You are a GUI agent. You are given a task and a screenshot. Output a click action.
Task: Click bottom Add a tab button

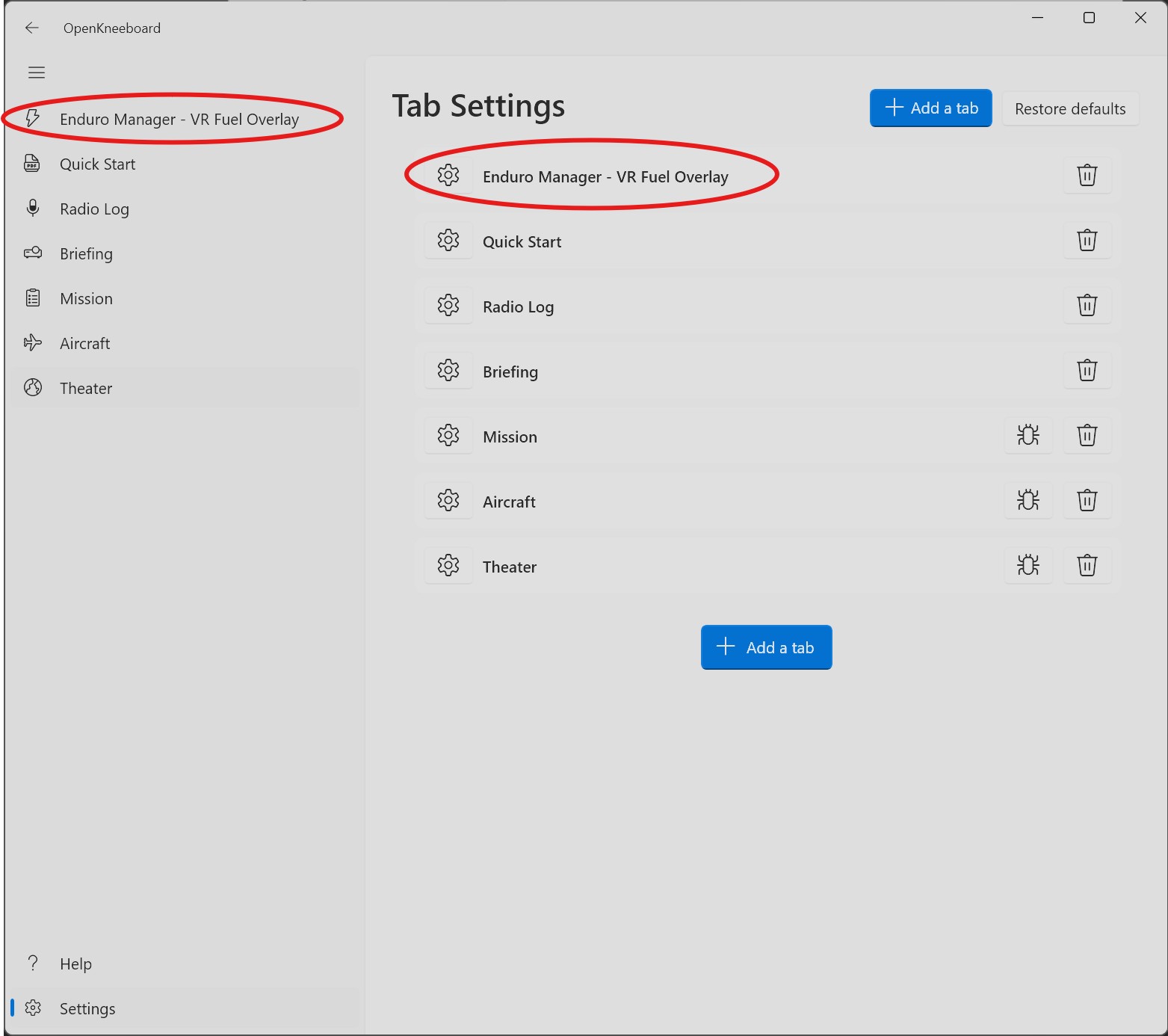pos(766,647)
